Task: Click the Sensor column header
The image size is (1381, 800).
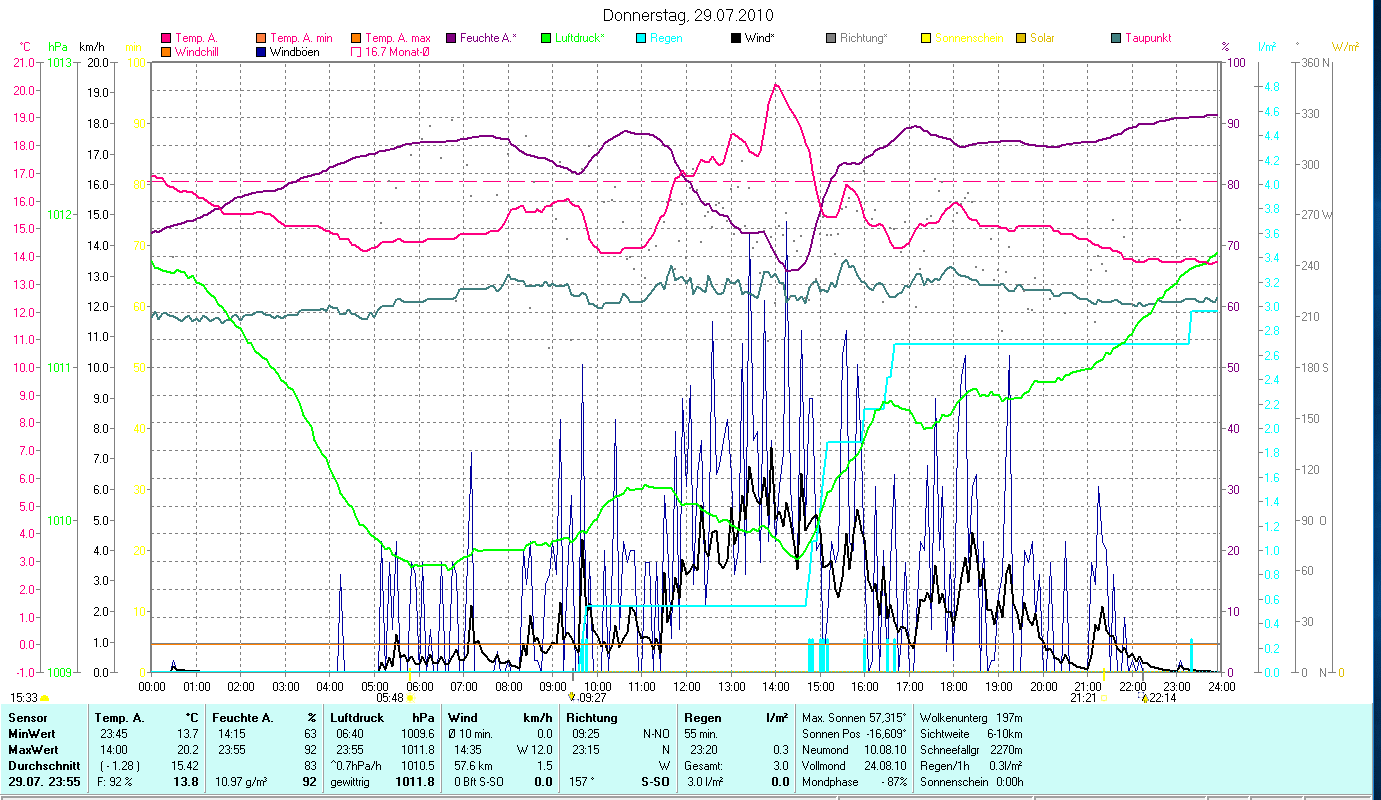Action: (26, 718)
